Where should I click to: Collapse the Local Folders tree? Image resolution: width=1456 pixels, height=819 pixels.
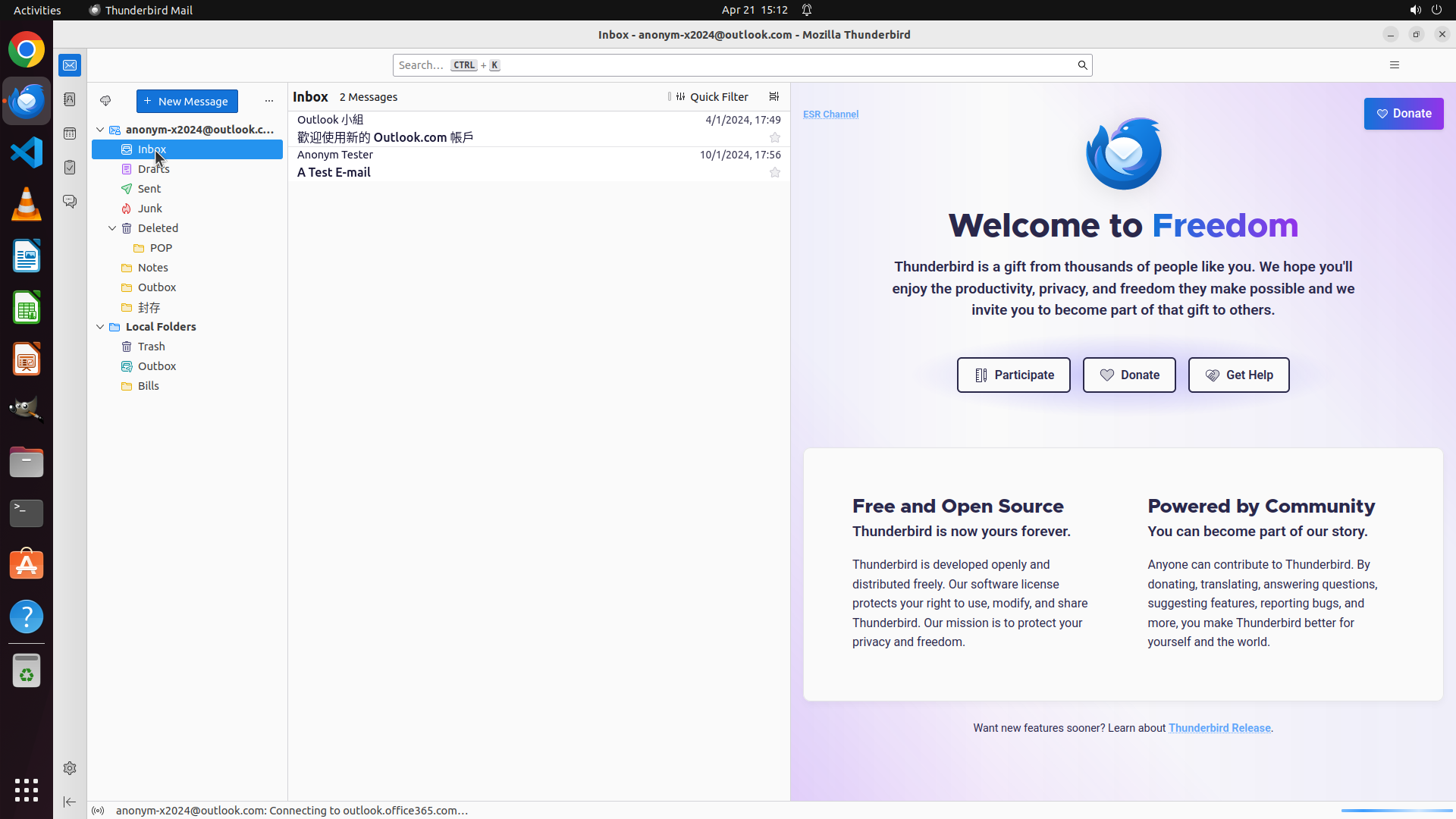tap(100, 327)
